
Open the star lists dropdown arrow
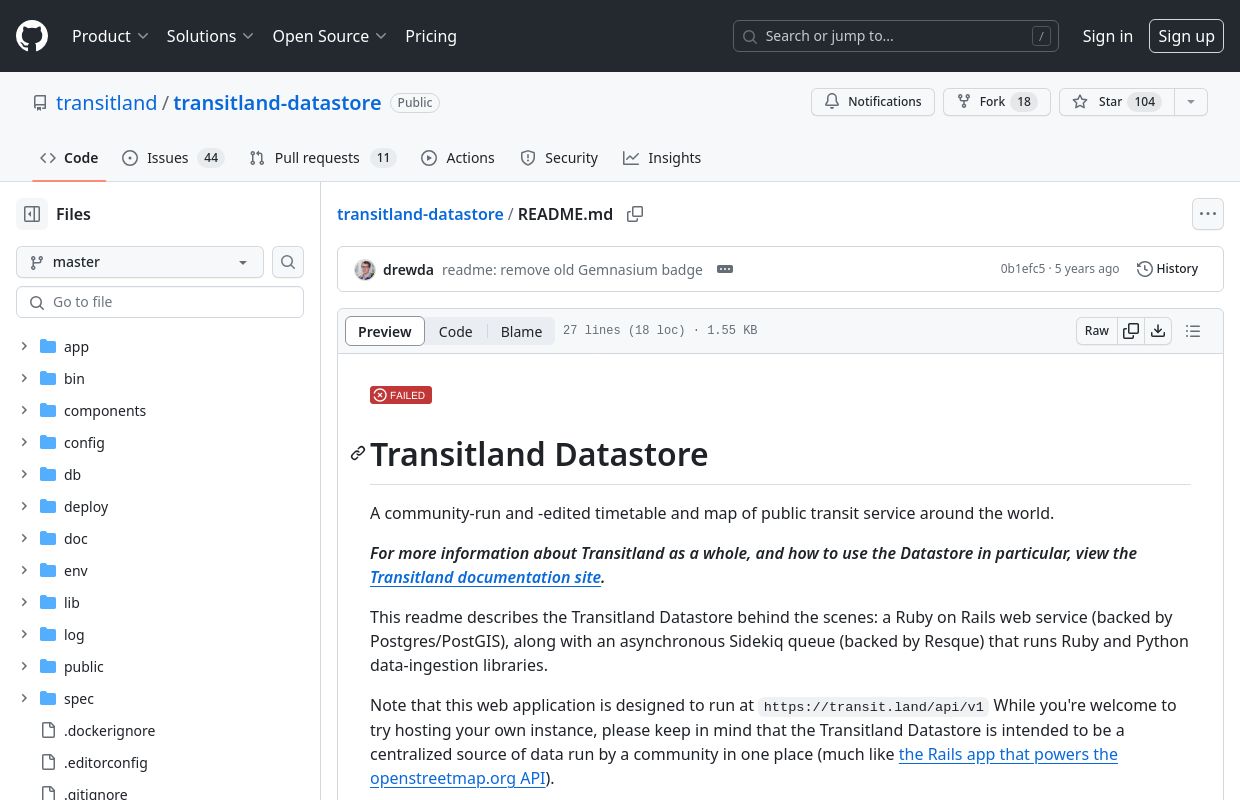1190,102
